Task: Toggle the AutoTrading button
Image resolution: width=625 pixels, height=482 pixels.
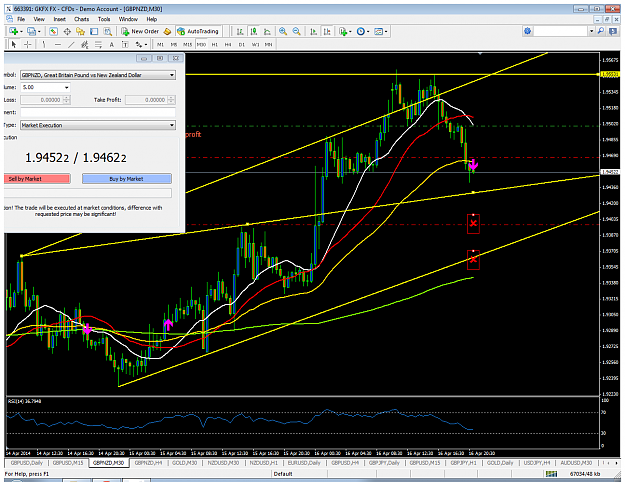Action: [x=198, y=31]
